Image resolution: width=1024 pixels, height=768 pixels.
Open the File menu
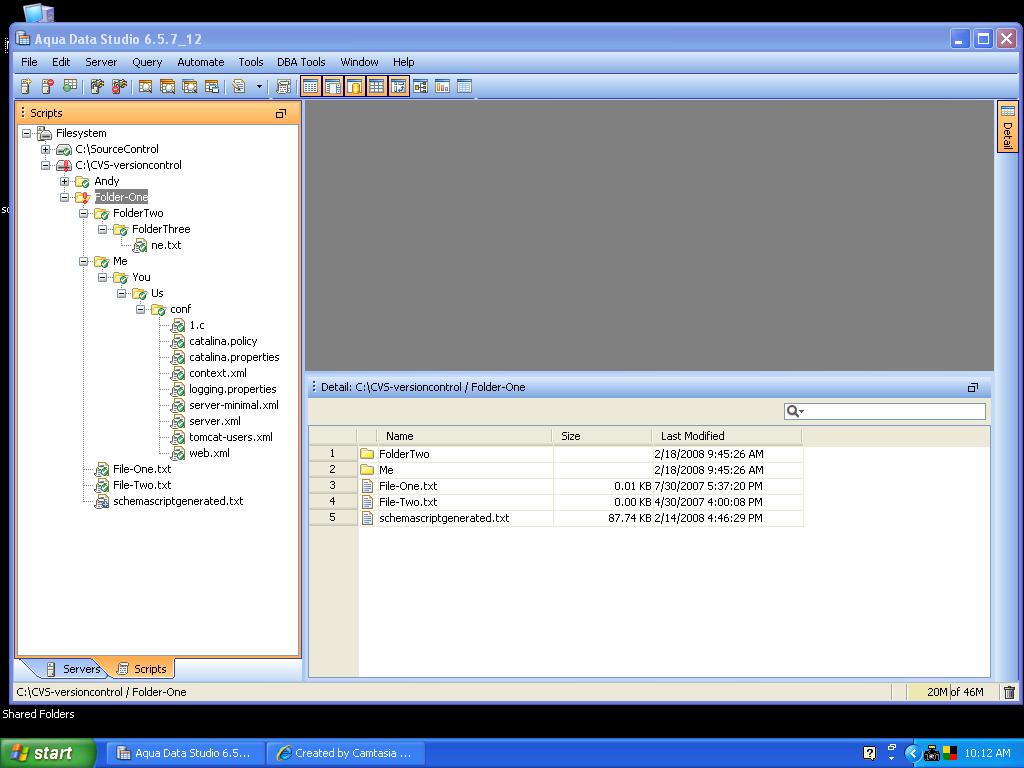pos(29,62)
